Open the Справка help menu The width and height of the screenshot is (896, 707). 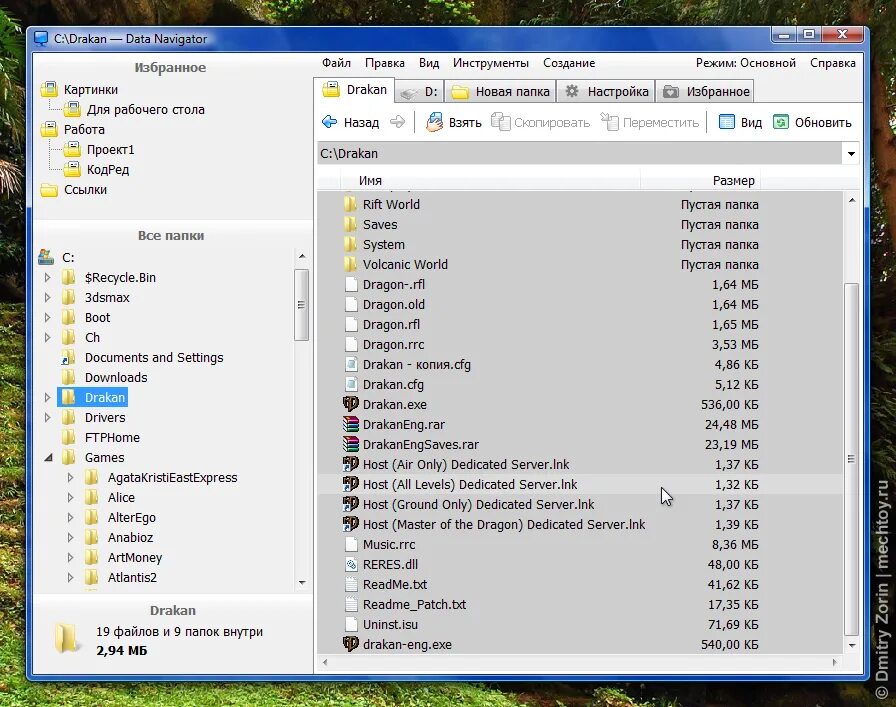click(x=832, y=63)
